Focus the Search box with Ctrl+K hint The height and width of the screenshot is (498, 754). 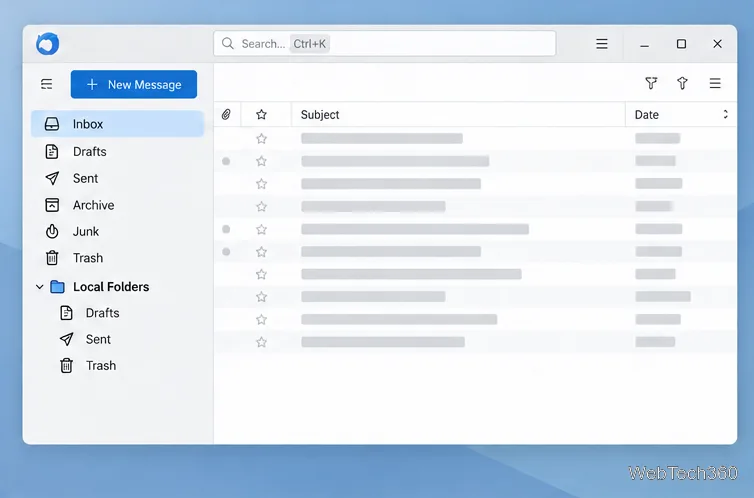(385, 44)
